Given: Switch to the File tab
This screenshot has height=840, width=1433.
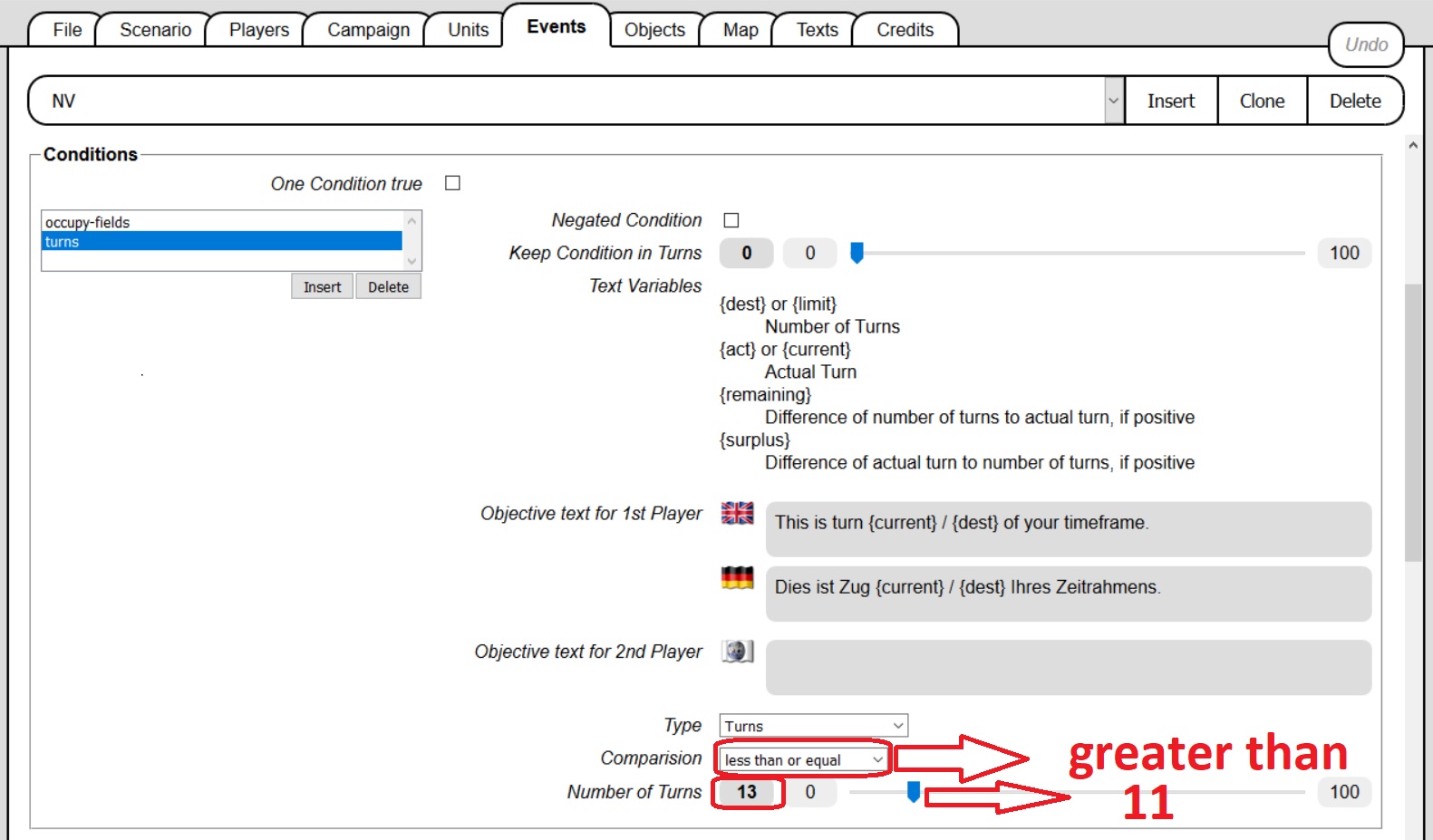Looking at the screenshot, I should pyautogui.click(x=67, y=30).
